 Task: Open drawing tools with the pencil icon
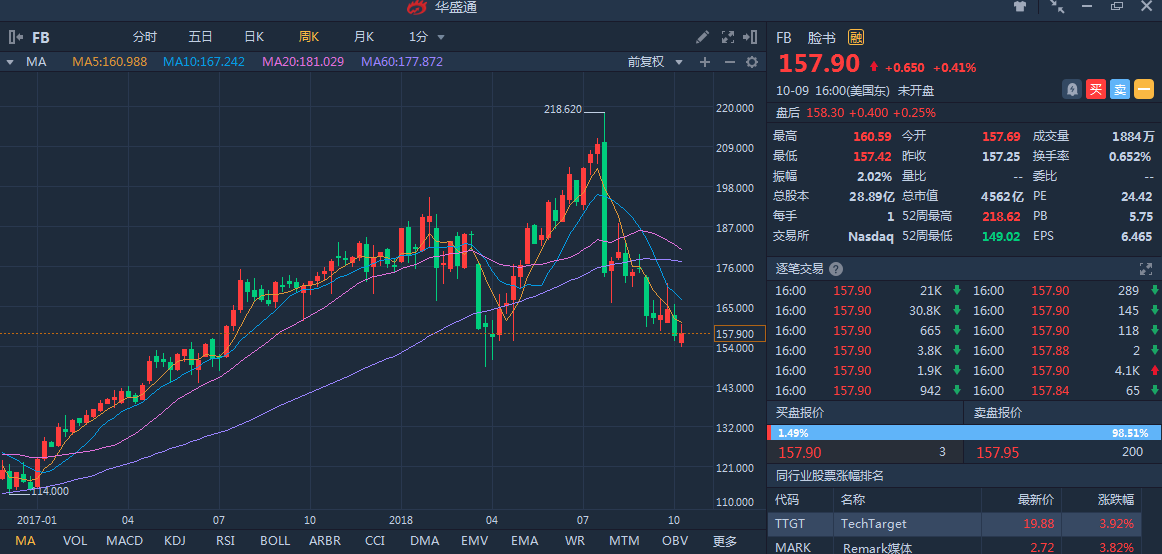pos(703,37)
